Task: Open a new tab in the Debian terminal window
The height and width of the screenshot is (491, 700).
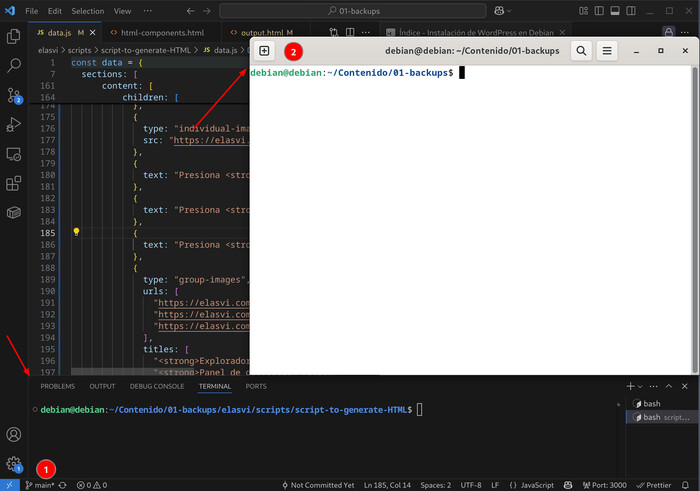Action: click(264, 51)
